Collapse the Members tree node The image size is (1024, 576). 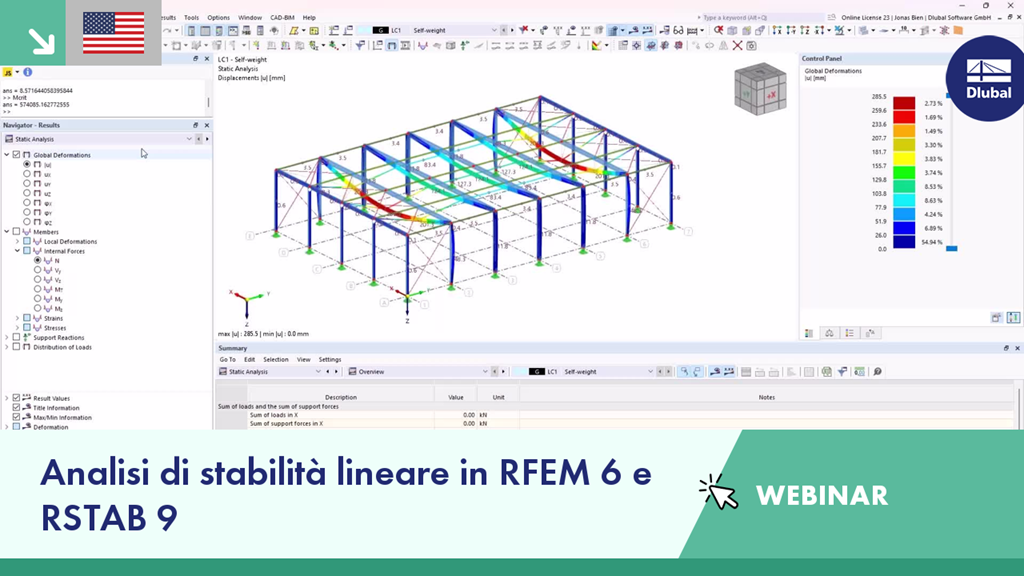[x=7, y=232]
